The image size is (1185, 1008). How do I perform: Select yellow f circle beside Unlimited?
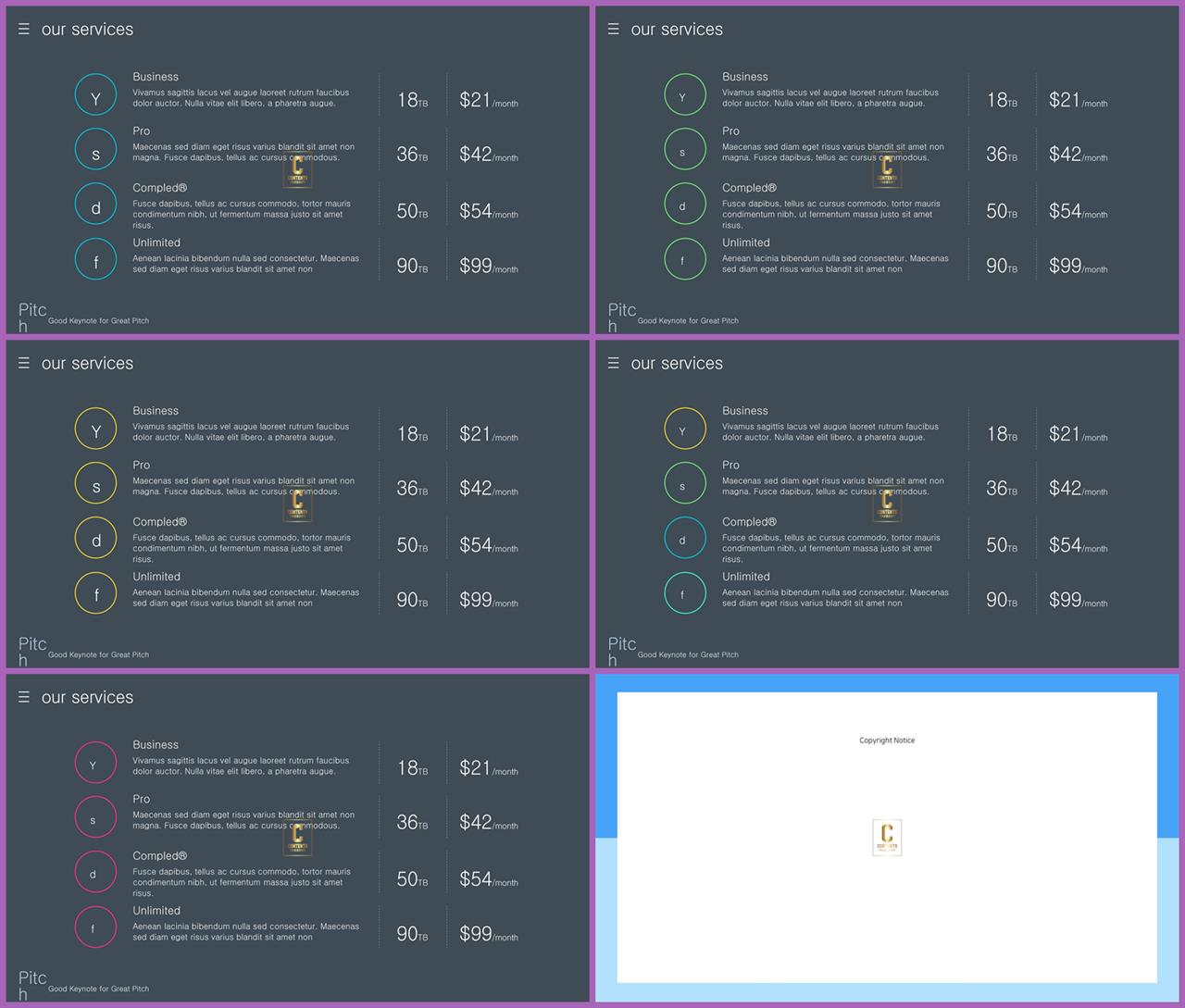95,592
